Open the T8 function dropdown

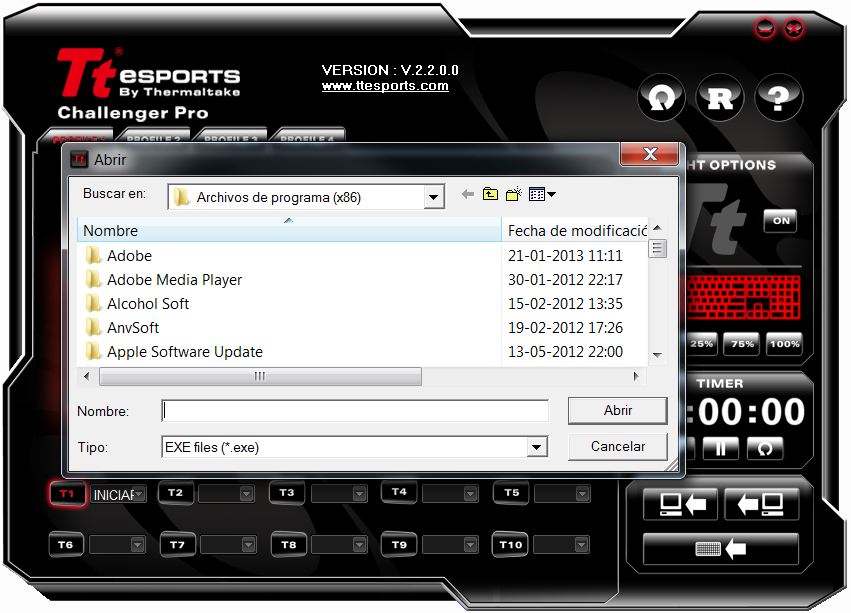tap(359, 545)
